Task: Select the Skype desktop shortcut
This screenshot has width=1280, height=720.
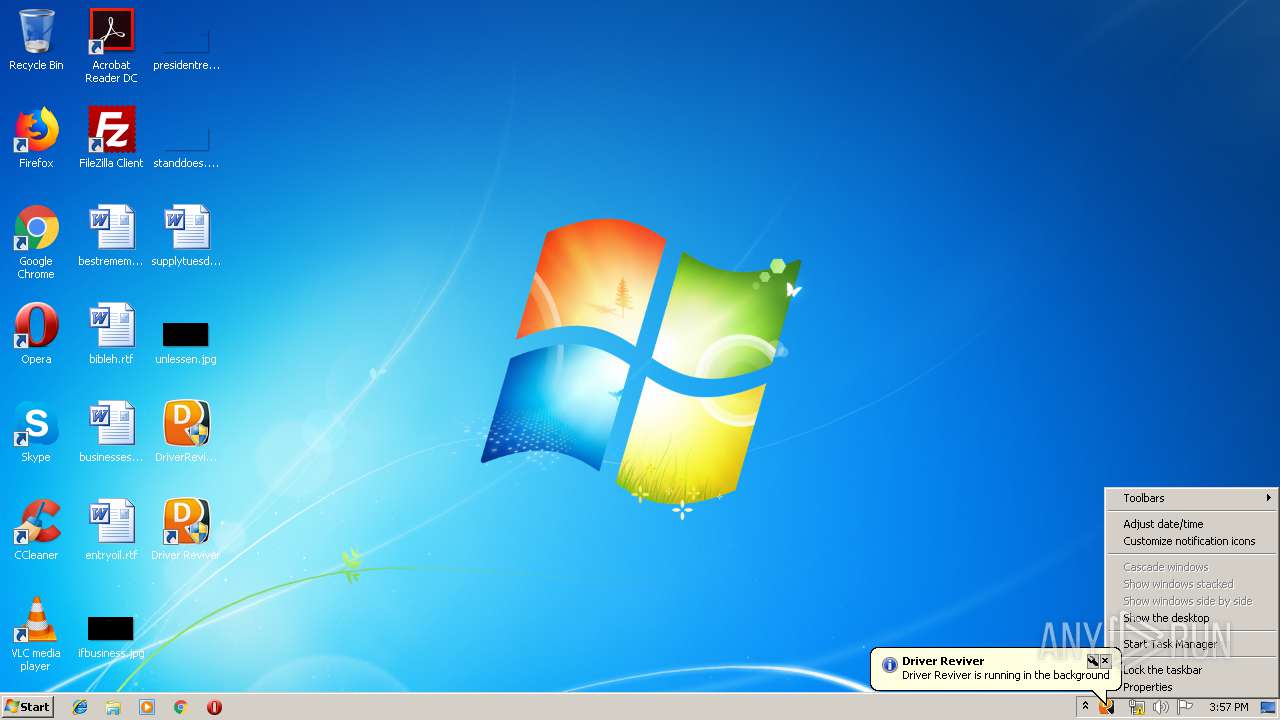Action: tap(36, 432)
